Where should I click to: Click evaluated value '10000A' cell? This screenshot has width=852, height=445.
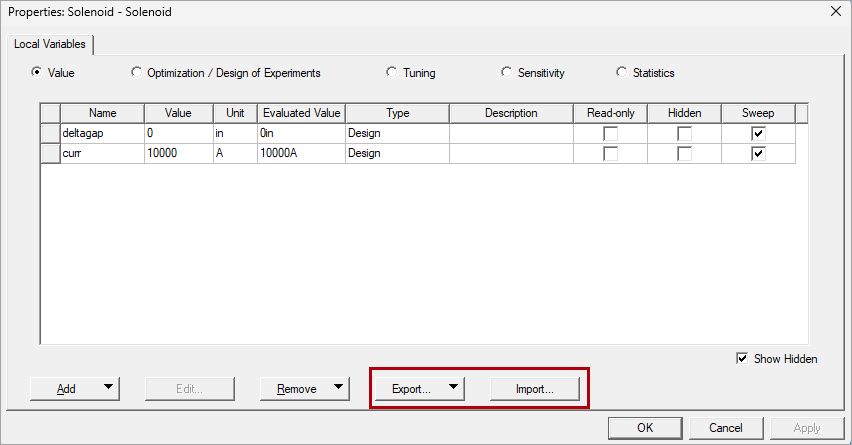302,153
